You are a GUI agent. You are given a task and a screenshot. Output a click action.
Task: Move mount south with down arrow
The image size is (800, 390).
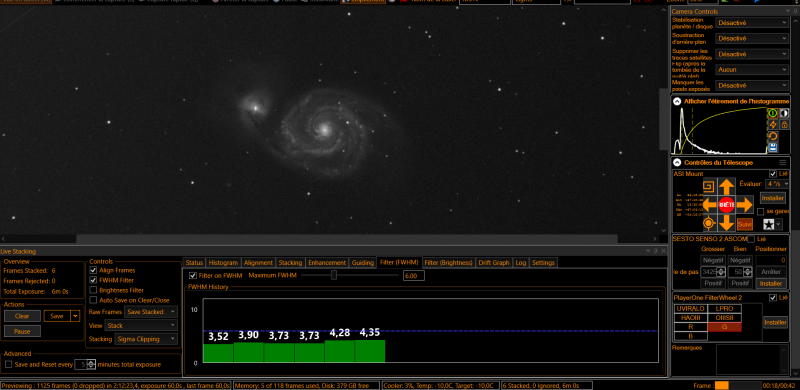[x=727, y=223]
